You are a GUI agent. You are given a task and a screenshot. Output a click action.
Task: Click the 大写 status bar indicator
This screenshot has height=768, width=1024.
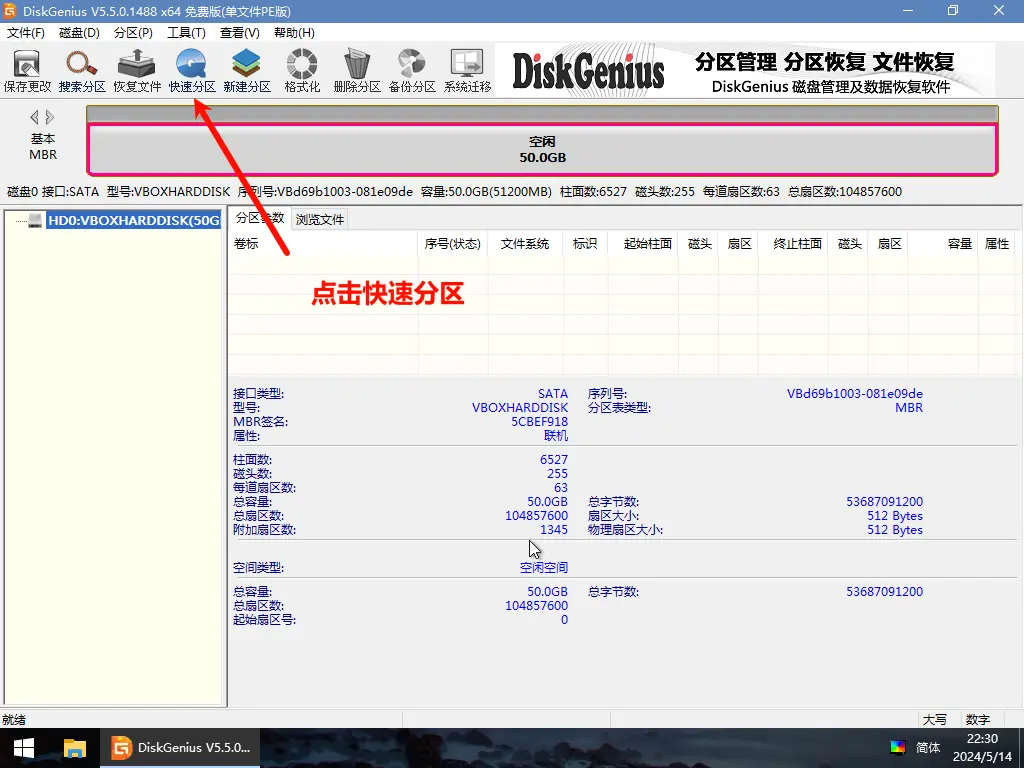pyautogui.click(x=935, y=720)
